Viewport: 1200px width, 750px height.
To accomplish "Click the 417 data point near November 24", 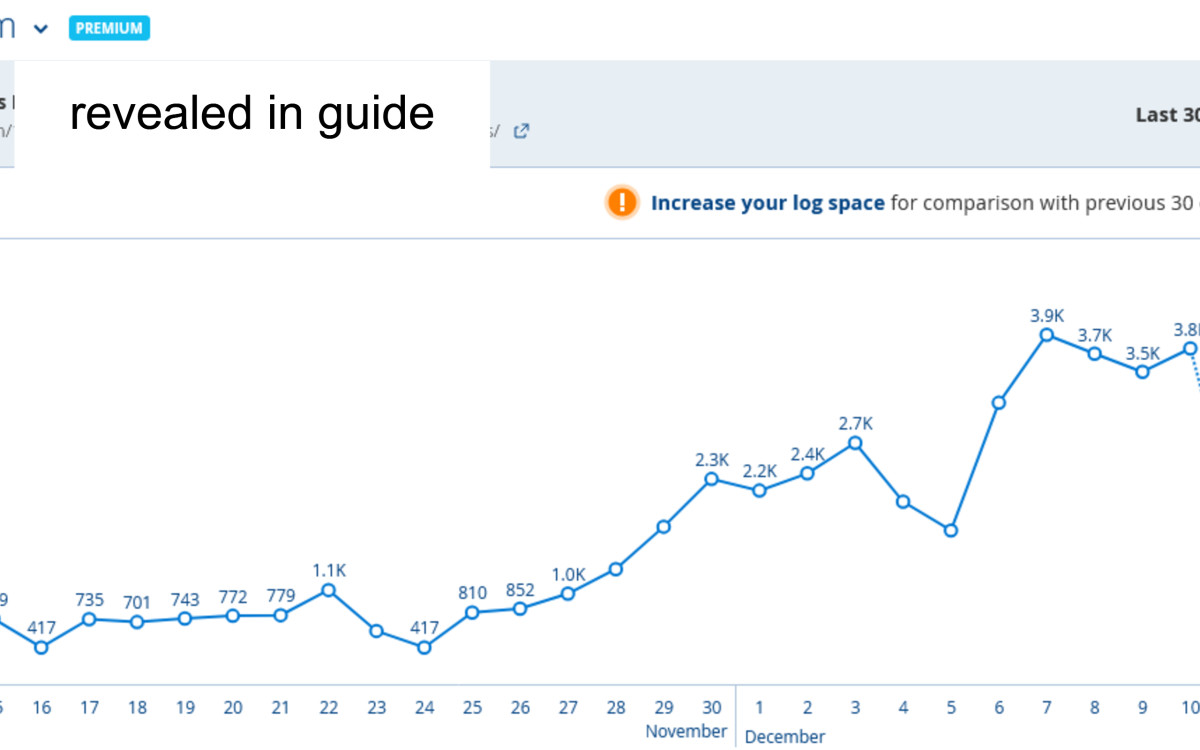I will click(424, 647).
